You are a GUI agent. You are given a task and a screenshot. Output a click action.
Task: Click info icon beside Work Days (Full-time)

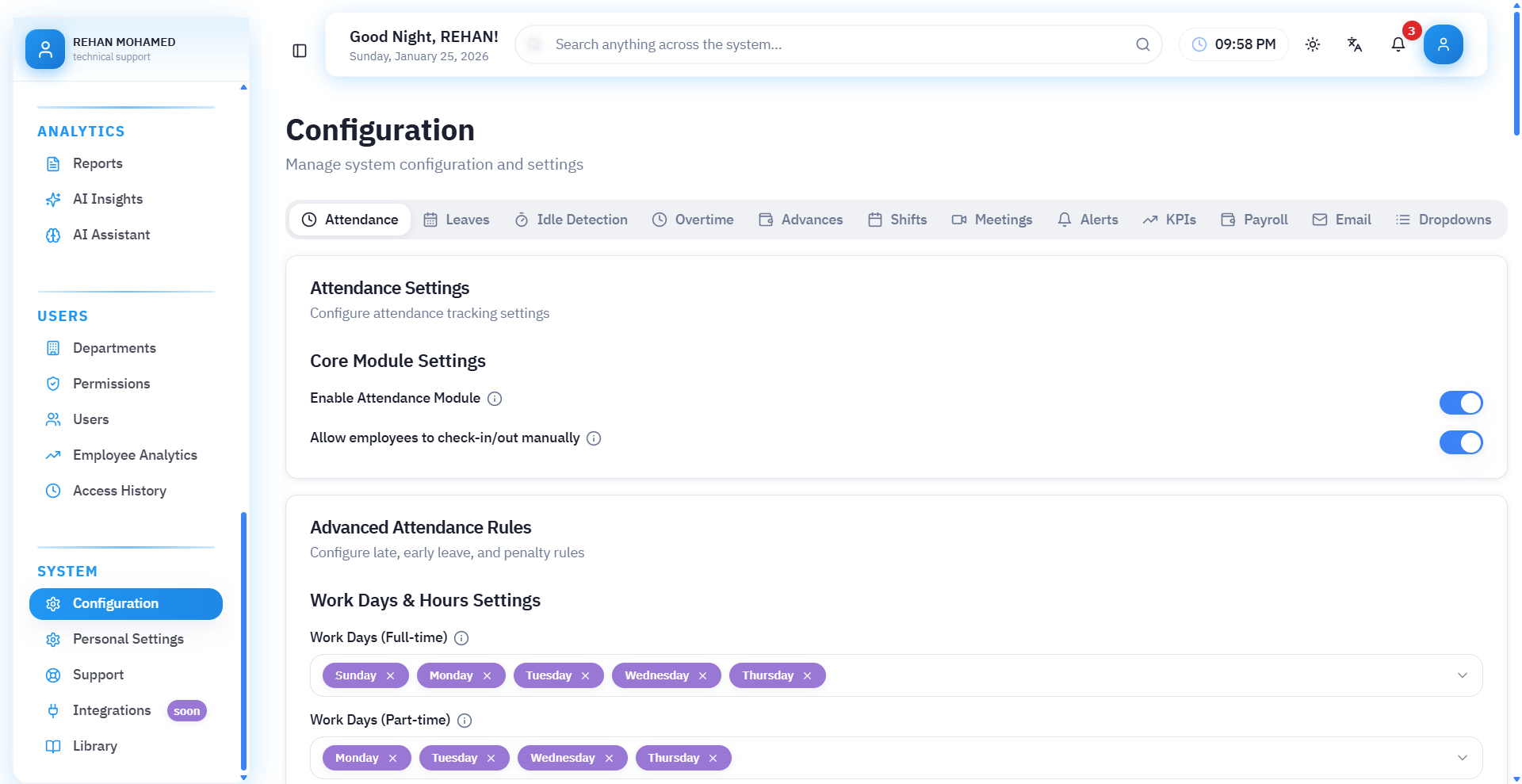point(461,638)
